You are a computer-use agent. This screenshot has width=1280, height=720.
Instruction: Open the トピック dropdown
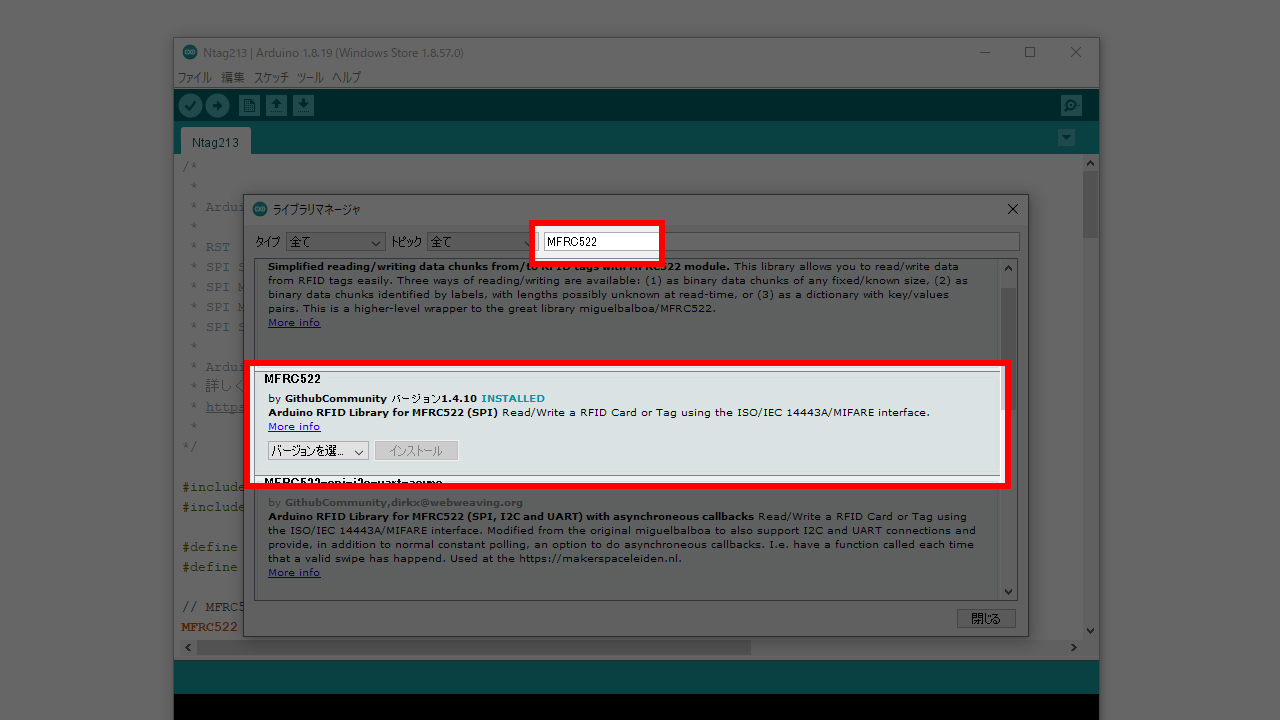pos(478,242)
